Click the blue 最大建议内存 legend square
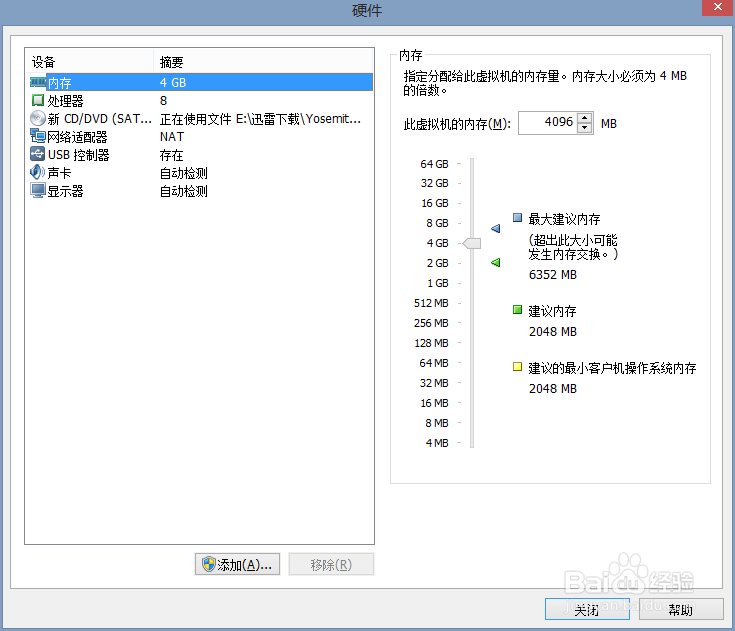Image resolution: width=735 pixels, height=631 pixels. (x=517, y=218)
